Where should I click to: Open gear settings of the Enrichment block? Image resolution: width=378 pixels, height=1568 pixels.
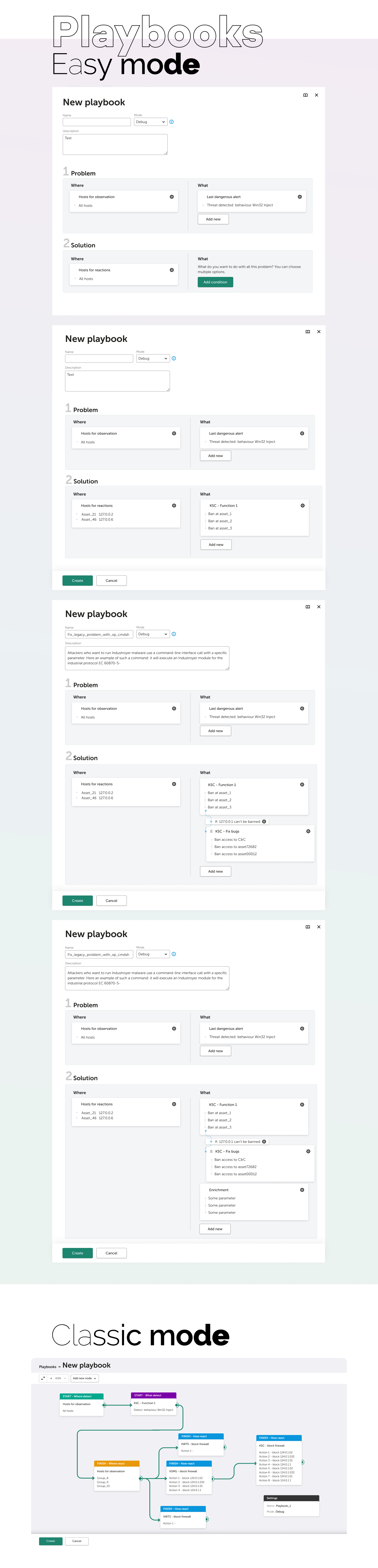pos(302,1189)
